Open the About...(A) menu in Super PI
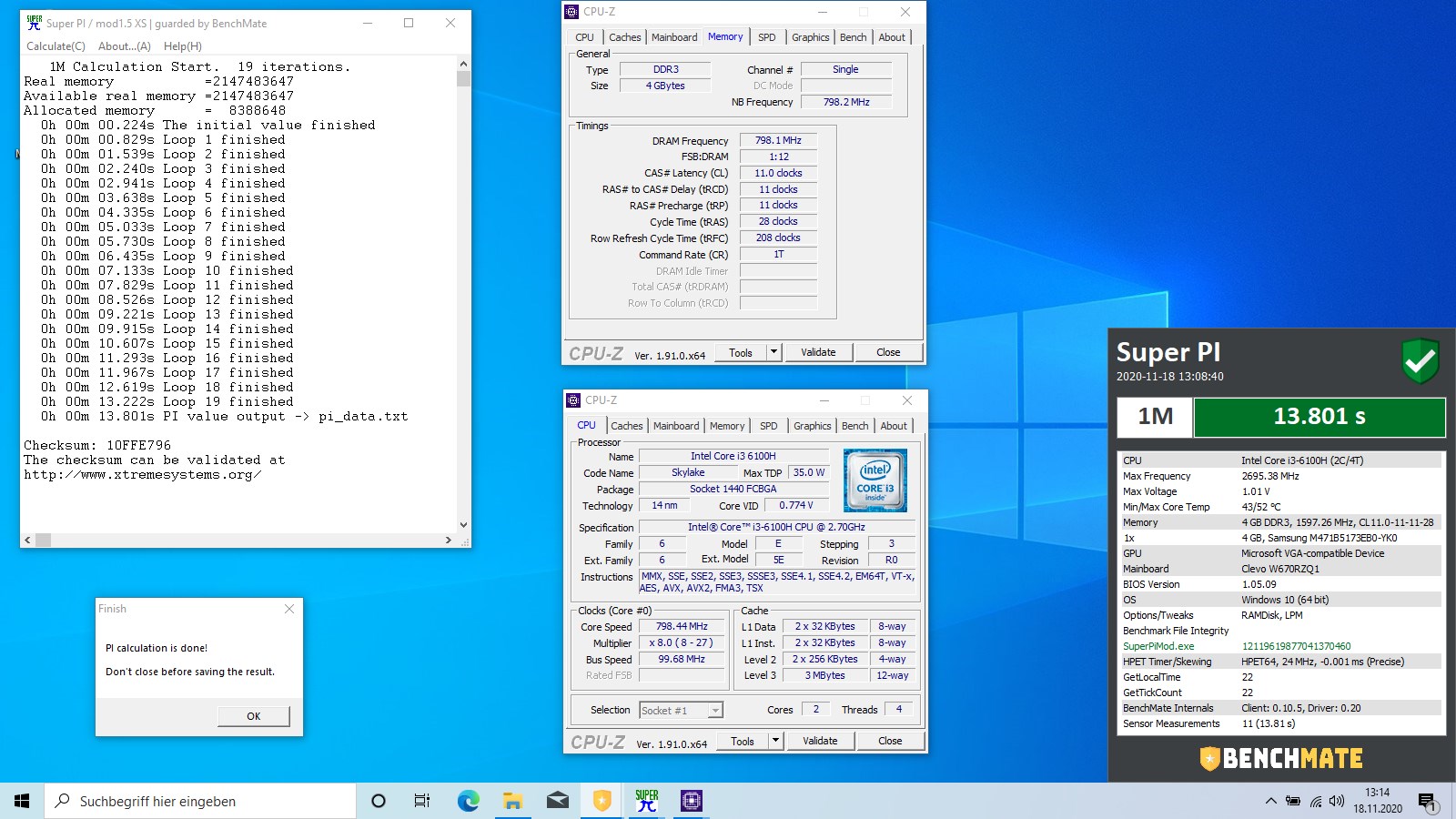Image resolution: width=1456 pixels, height=819 pixels. tap(125, 46)
